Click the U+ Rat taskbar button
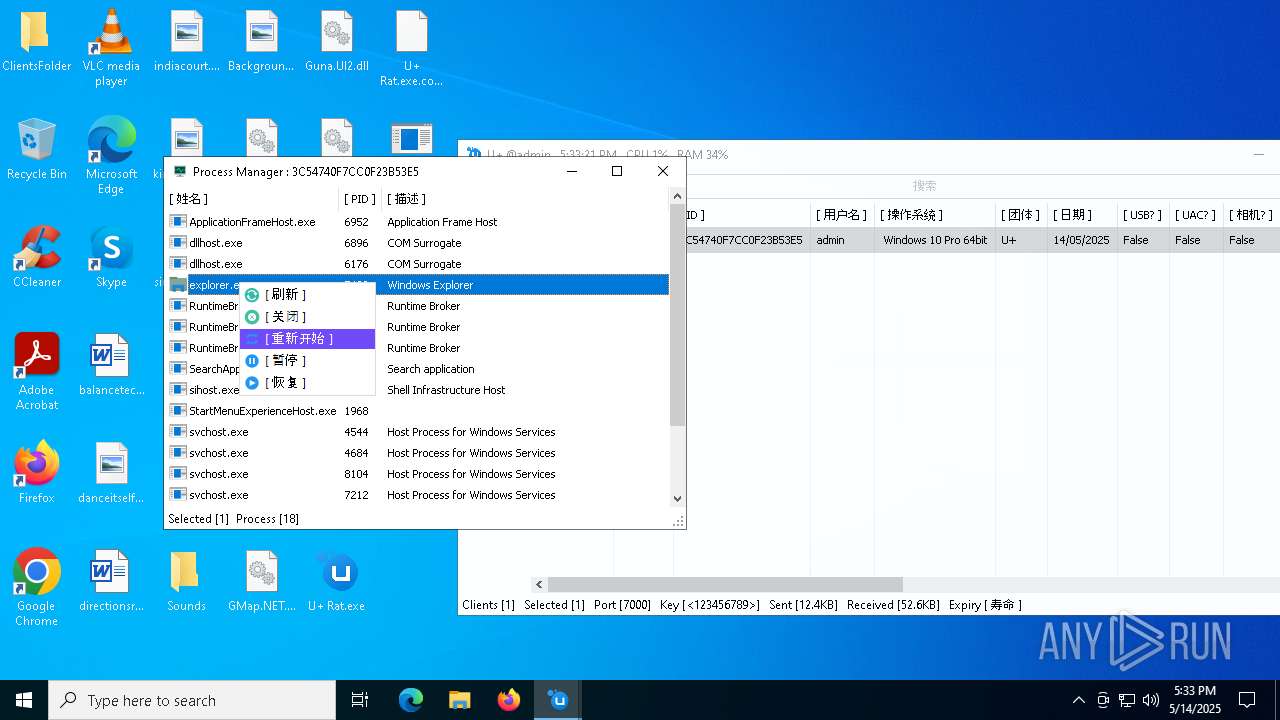The image size is (1280, 720). 558,700
